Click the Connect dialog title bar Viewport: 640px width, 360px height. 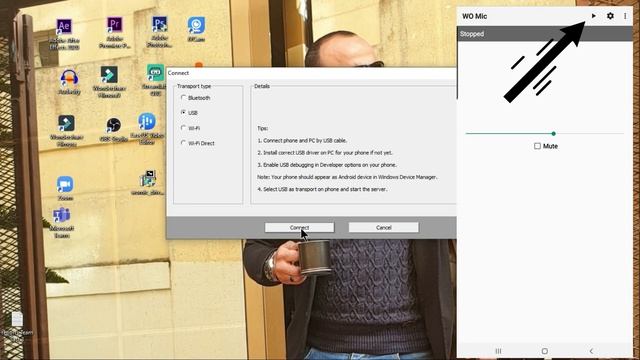click(x=311, y=73)
